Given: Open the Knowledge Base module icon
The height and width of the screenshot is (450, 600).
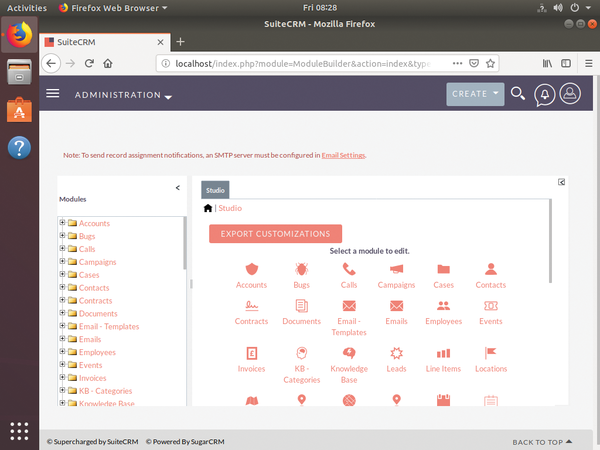Looking at the screenshot, I should [x=349, y=353].
